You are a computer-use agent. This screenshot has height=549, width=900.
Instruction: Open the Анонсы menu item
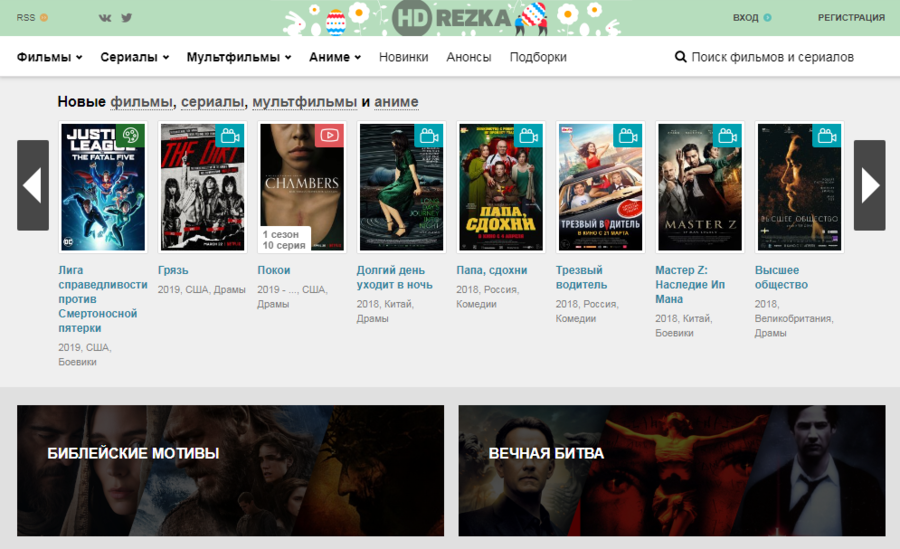click(469, 57)
